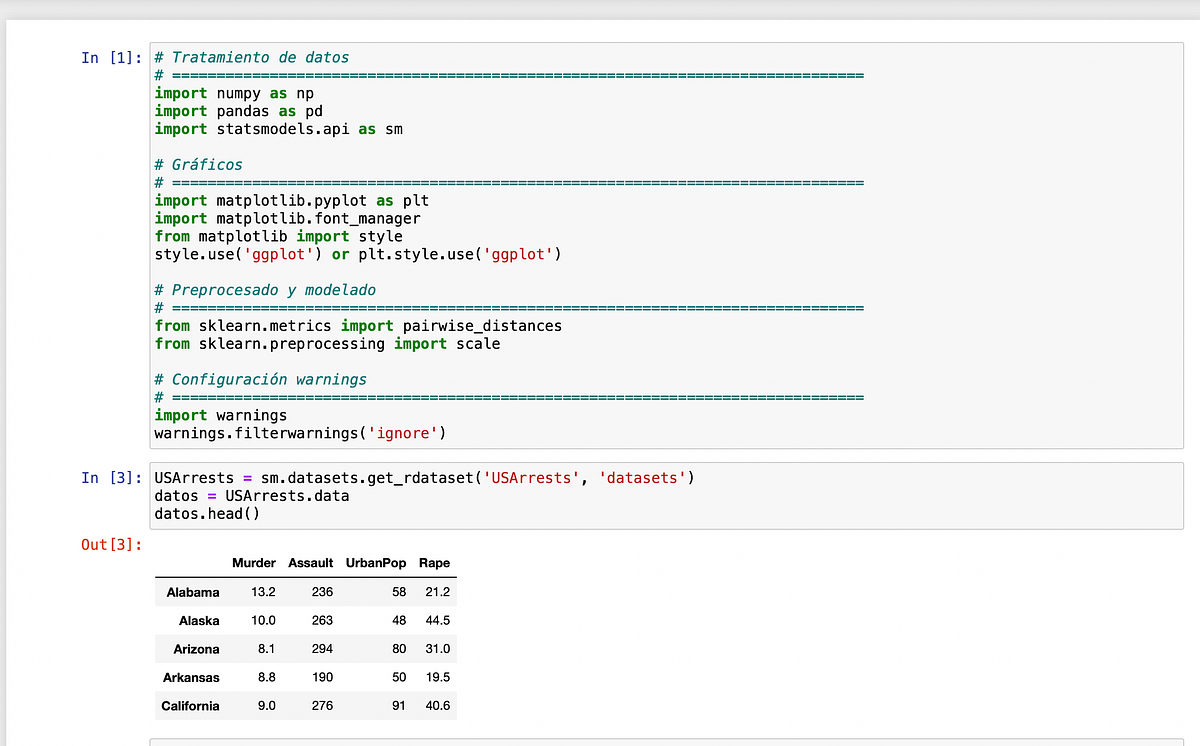The width and height of the screenshot is (1200, 746).
Task: Click the warnings.filterwarnings('ignore') line
Action: 300,433
